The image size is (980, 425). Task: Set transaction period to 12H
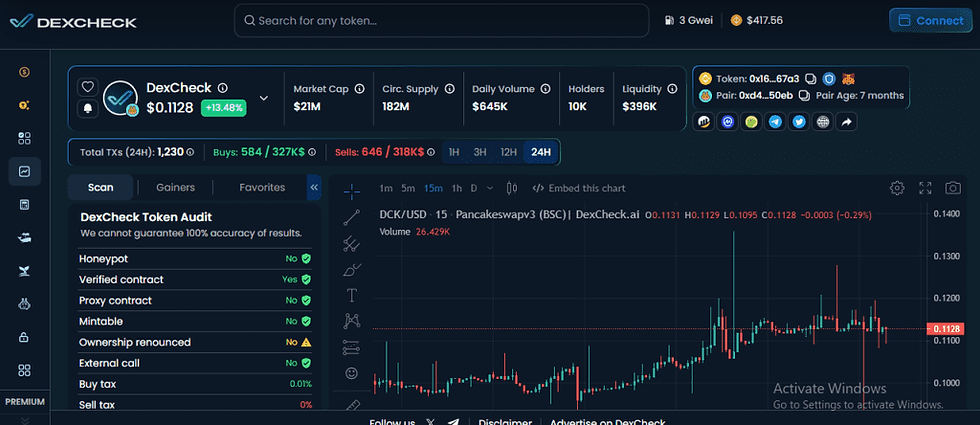coord(508,152)
